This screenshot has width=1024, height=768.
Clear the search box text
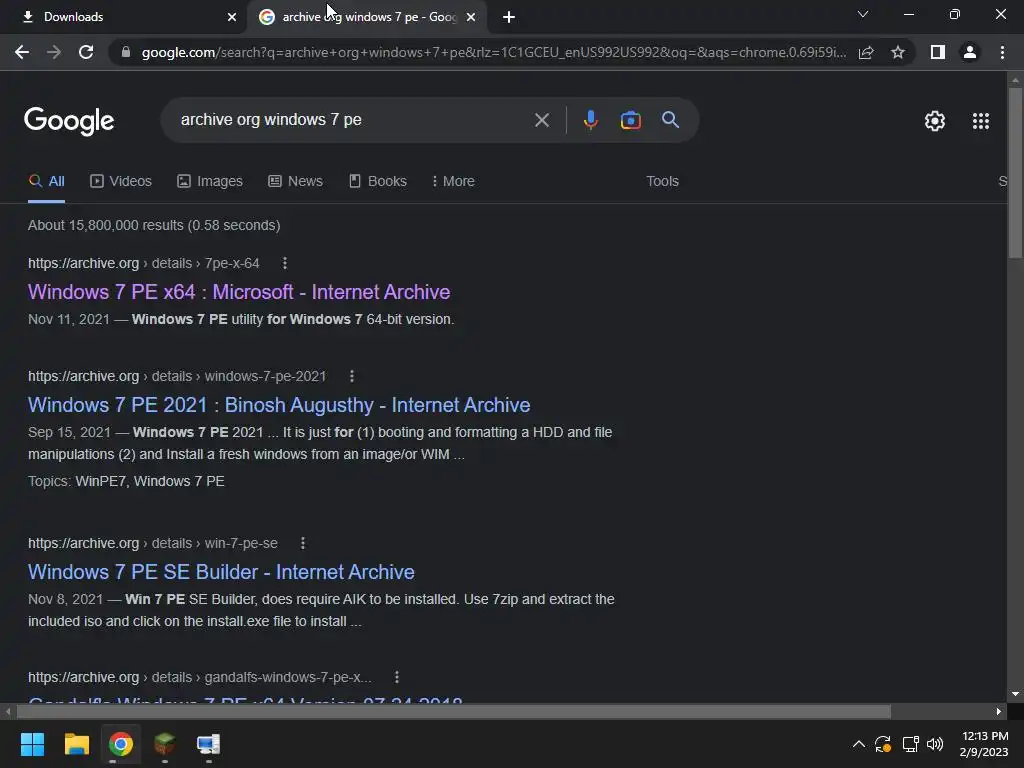541,120
